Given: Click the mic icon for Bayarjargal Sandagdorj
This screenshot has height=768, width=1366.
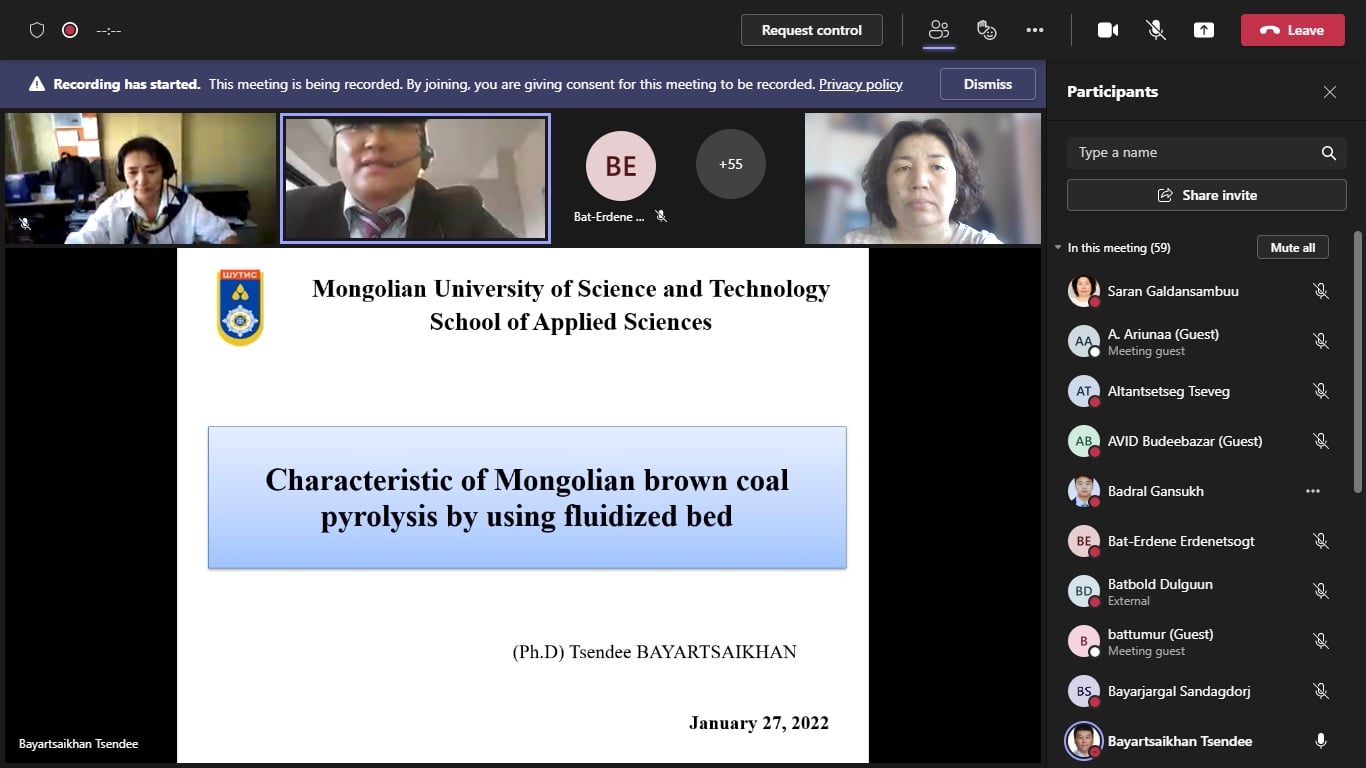Looking at the screenshot, I should coord(1321,691).
